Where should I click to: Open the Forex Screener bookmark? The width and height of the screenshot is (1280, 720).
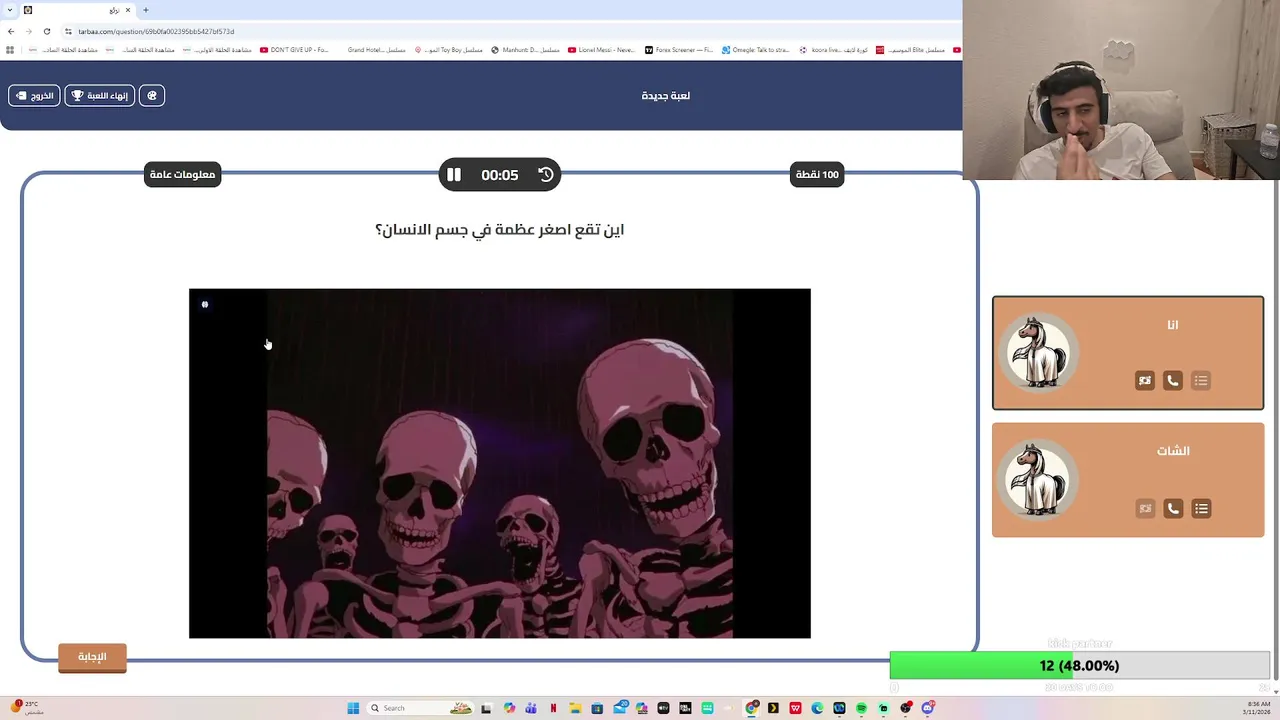679,50
